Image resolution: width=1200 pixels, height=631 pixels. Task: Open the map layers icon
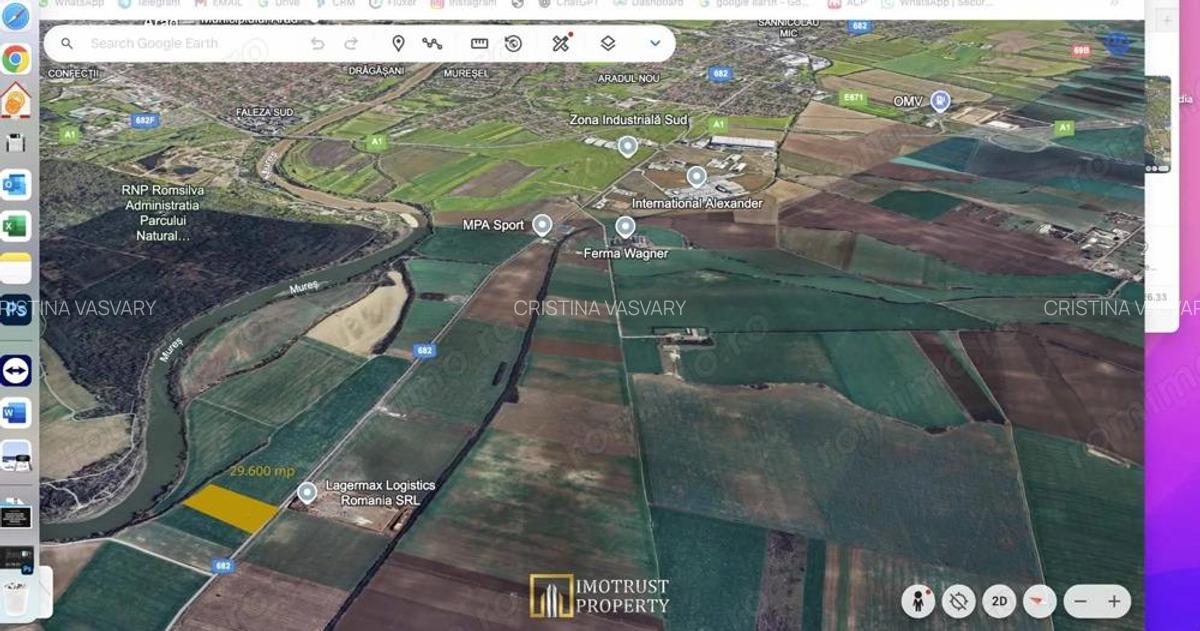tap(608, 43)
